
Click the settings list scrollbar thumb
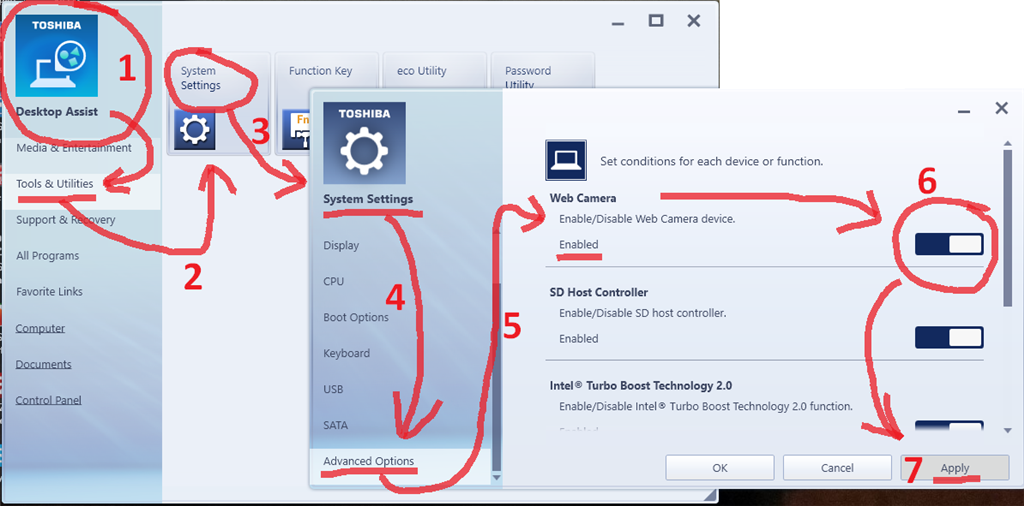1008,227
